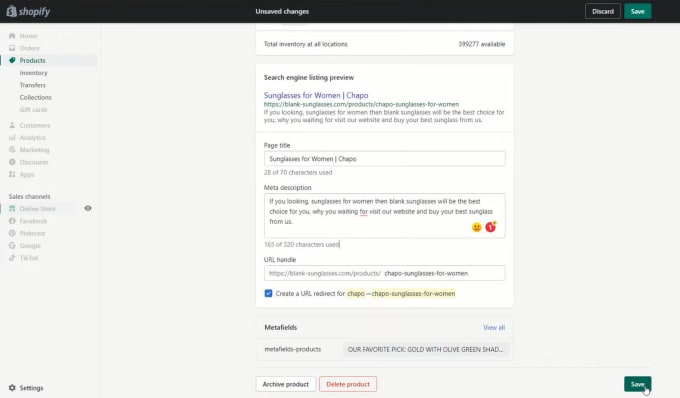The image size is (680, 398).
Task: Click '399277 available' inventory text
Action: (x=481, y=44)
